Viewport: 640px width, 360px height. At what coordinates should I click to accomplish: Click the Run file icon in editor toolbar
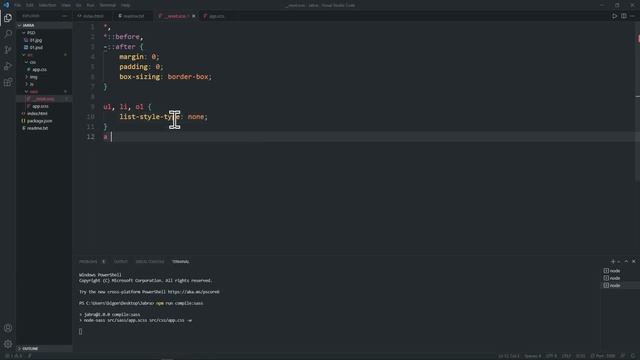[x=614, y=16]
